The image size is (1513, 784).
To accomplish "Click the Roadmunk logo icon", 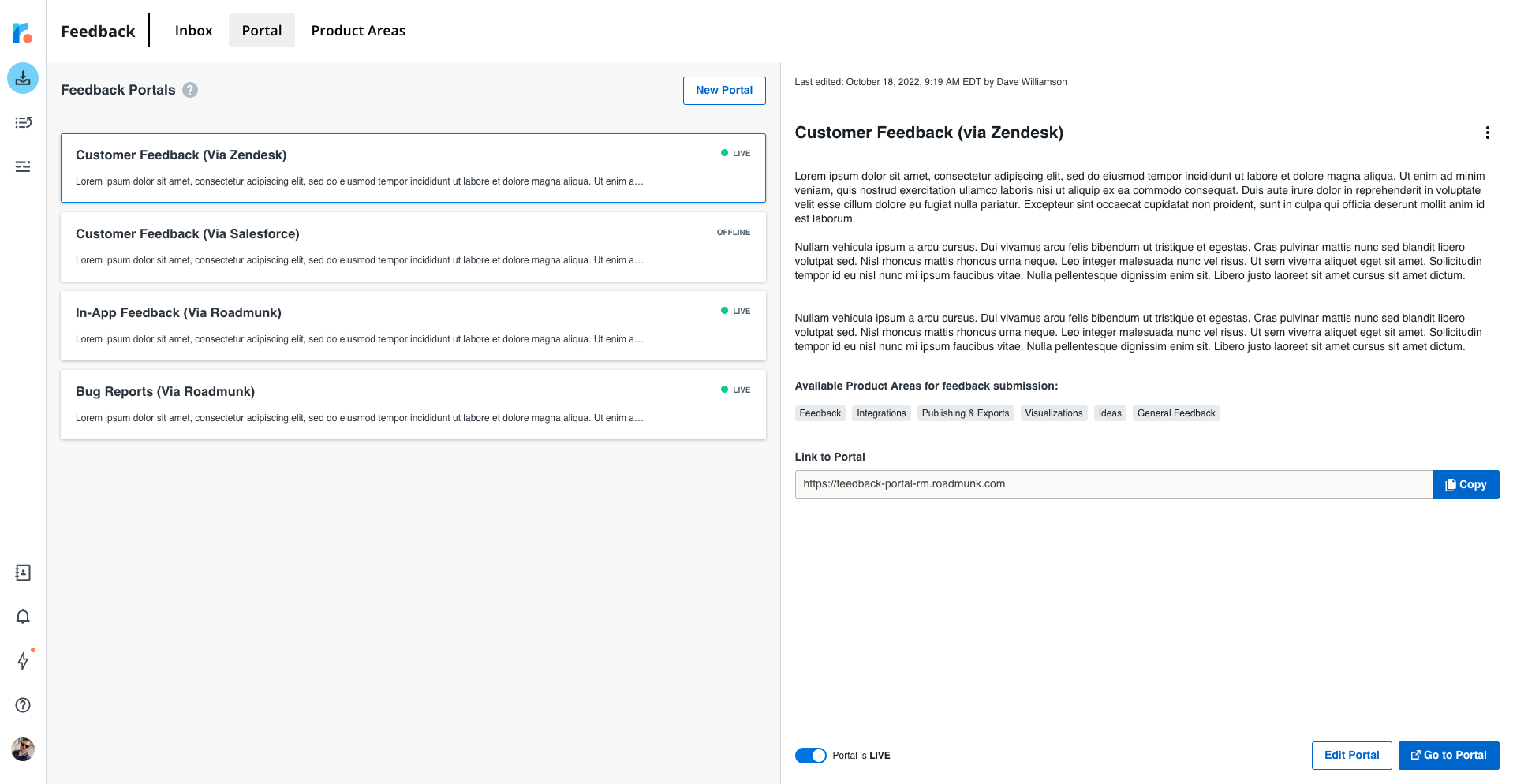I will (x=22, y=32).
